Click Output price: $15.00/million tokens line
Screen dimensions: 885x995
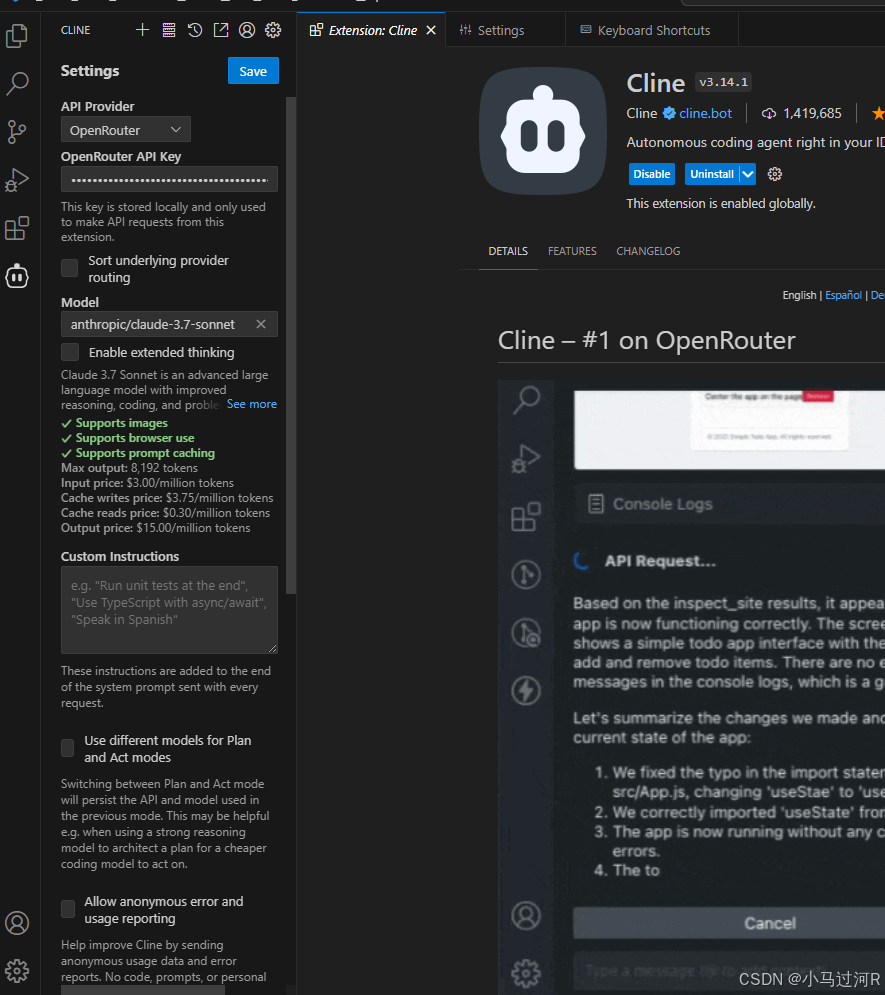pyautogui.click(x=155, y=528)
